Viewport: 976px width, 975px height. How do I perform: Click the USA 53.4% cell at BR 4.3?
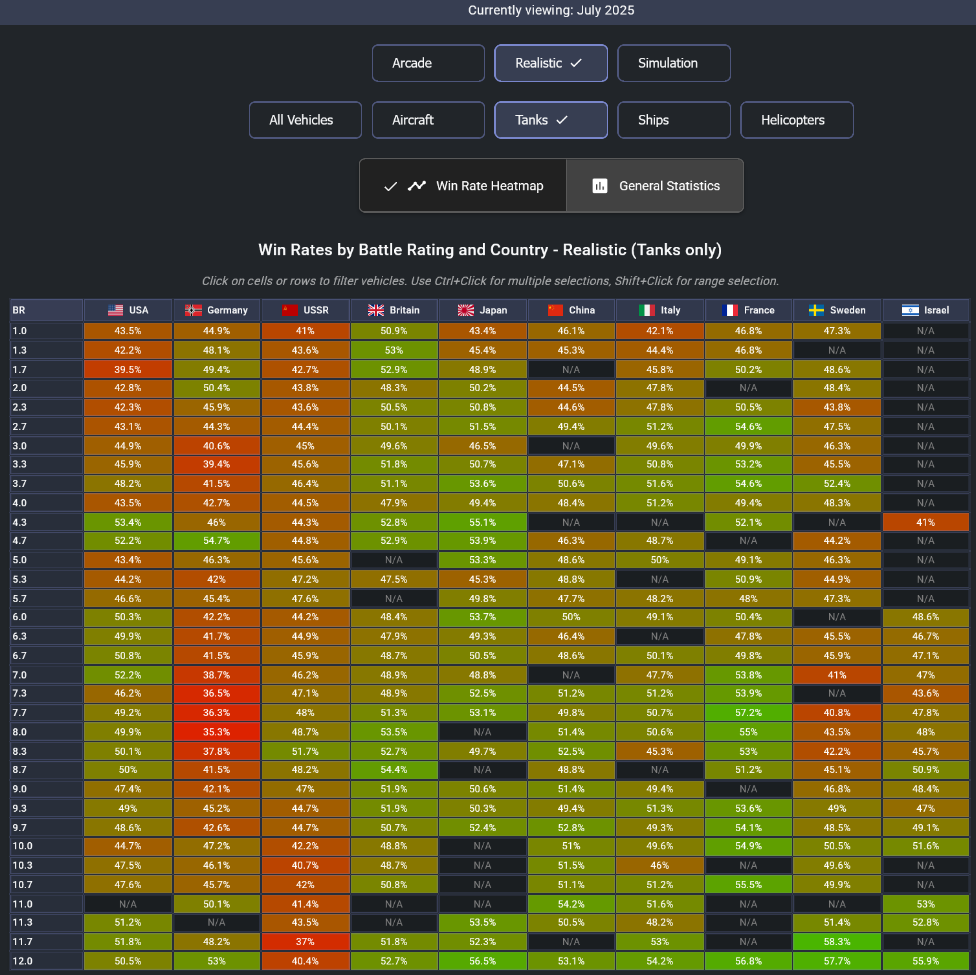pyautogui.click(x=128, y=522)
